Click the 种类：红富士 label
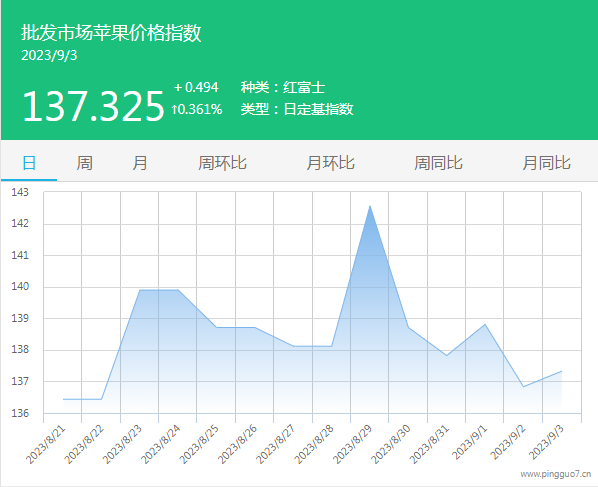This screenshot has width=598, height=487. [x=283, y=87]
